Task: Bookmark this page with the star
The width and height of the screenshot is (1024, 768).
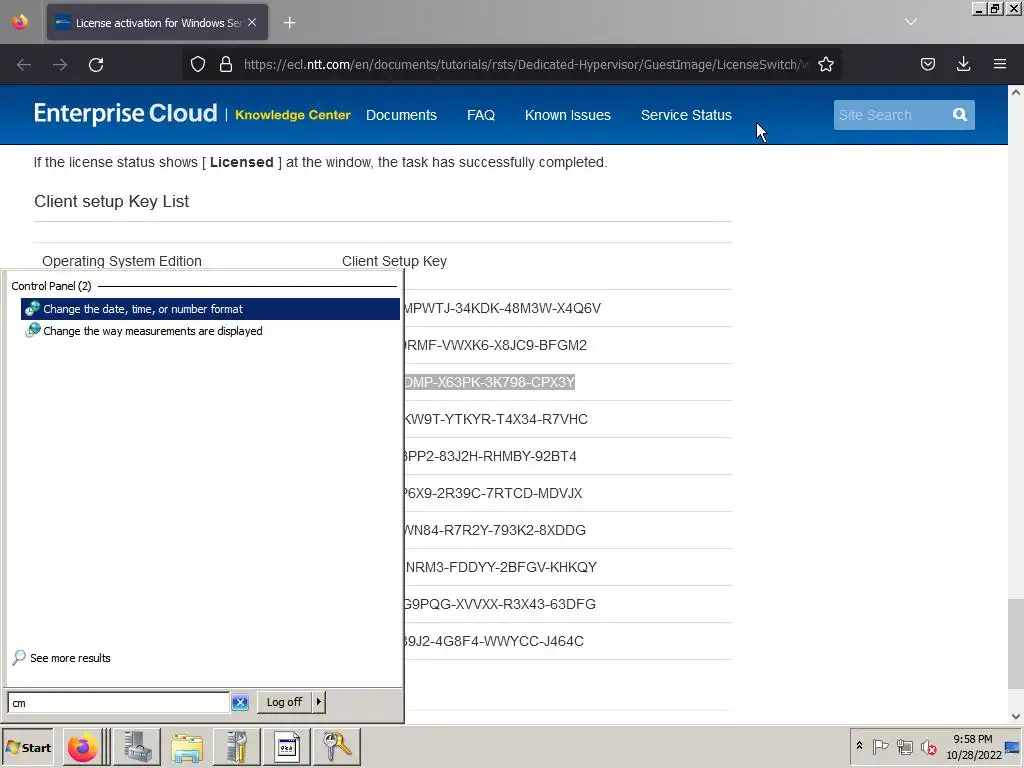Action: (x=825, y=64)
